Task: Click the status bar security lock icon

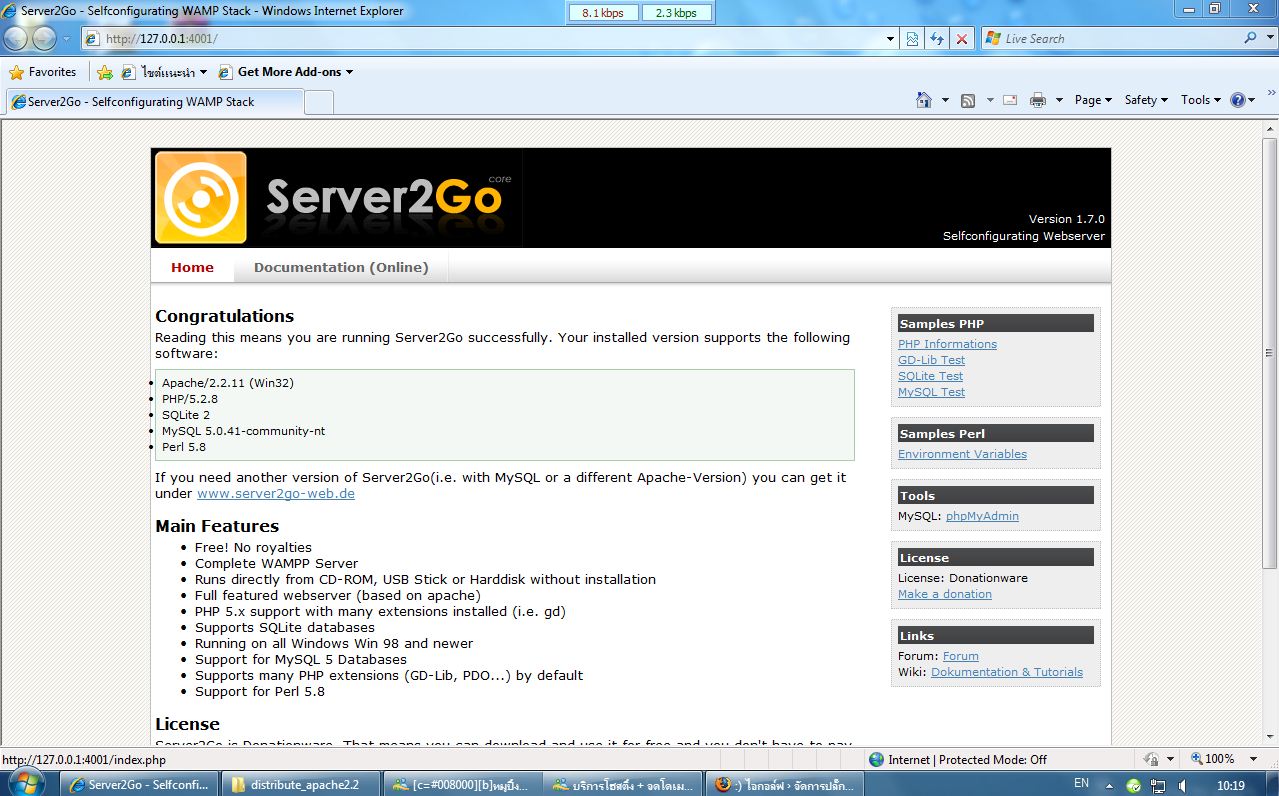Action: pyautogui.click(x=1152, y=759)
